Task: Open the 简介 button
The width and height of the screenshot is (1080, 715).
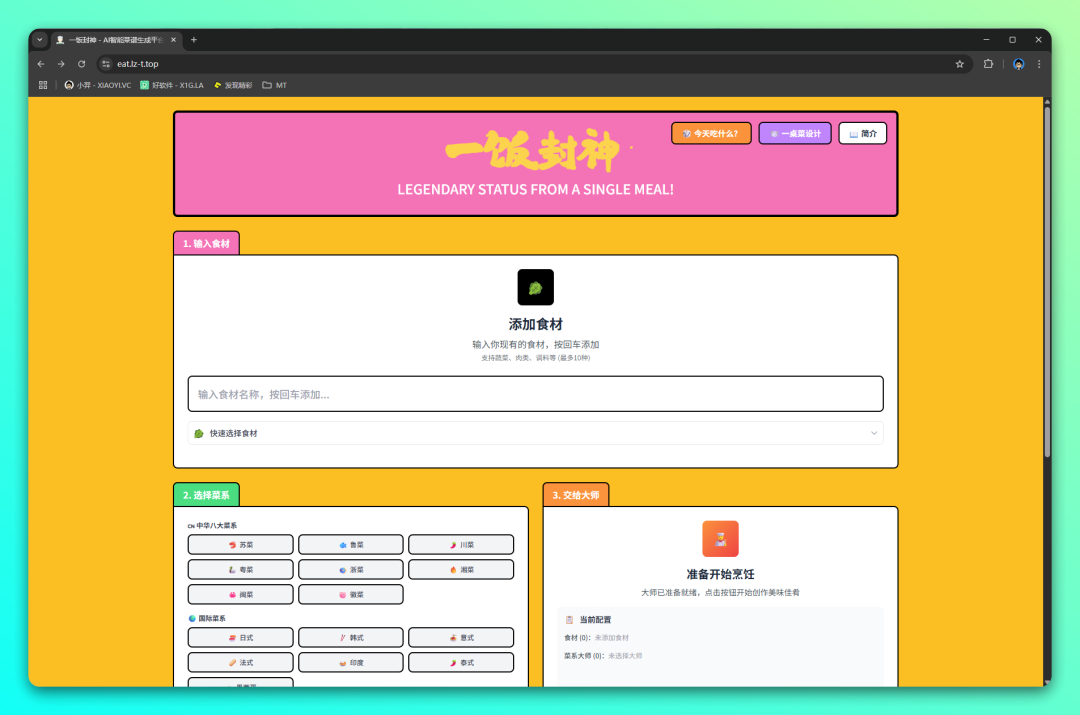Action: click(862, 134)
